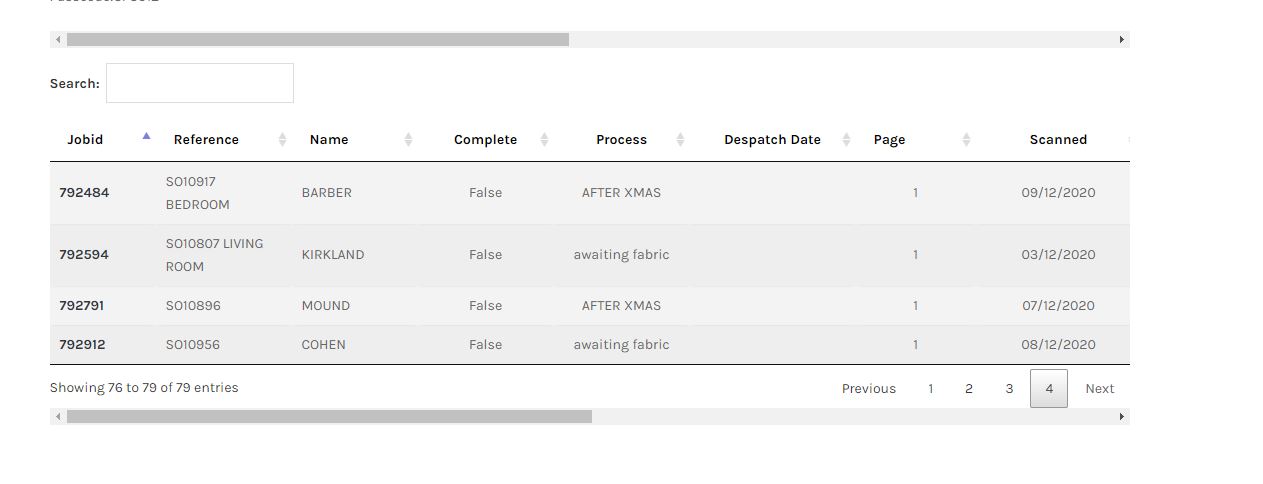Open job 792484 row

(84, 193)
